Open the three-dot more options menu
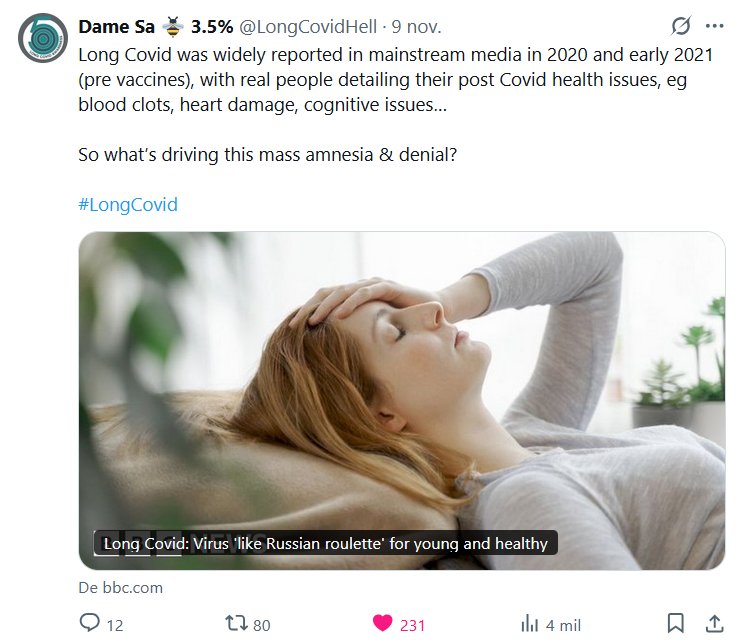740x640 pixels. click(714, 26)
